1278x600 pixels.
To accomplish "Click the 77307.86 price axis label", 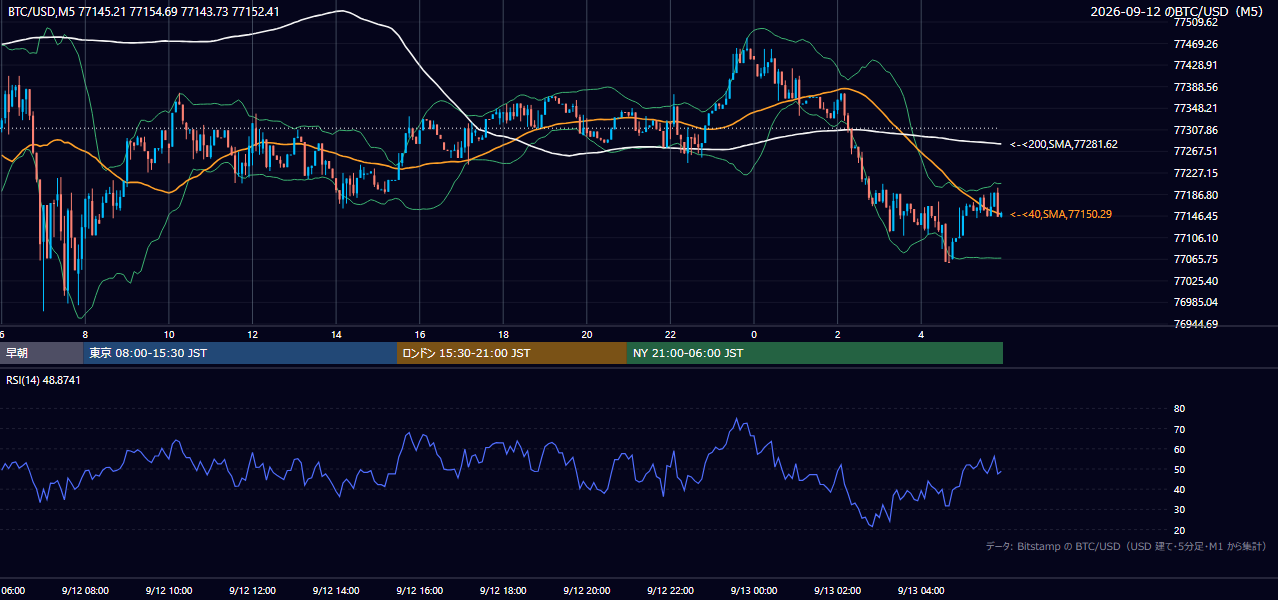I will pos(1196,130).
